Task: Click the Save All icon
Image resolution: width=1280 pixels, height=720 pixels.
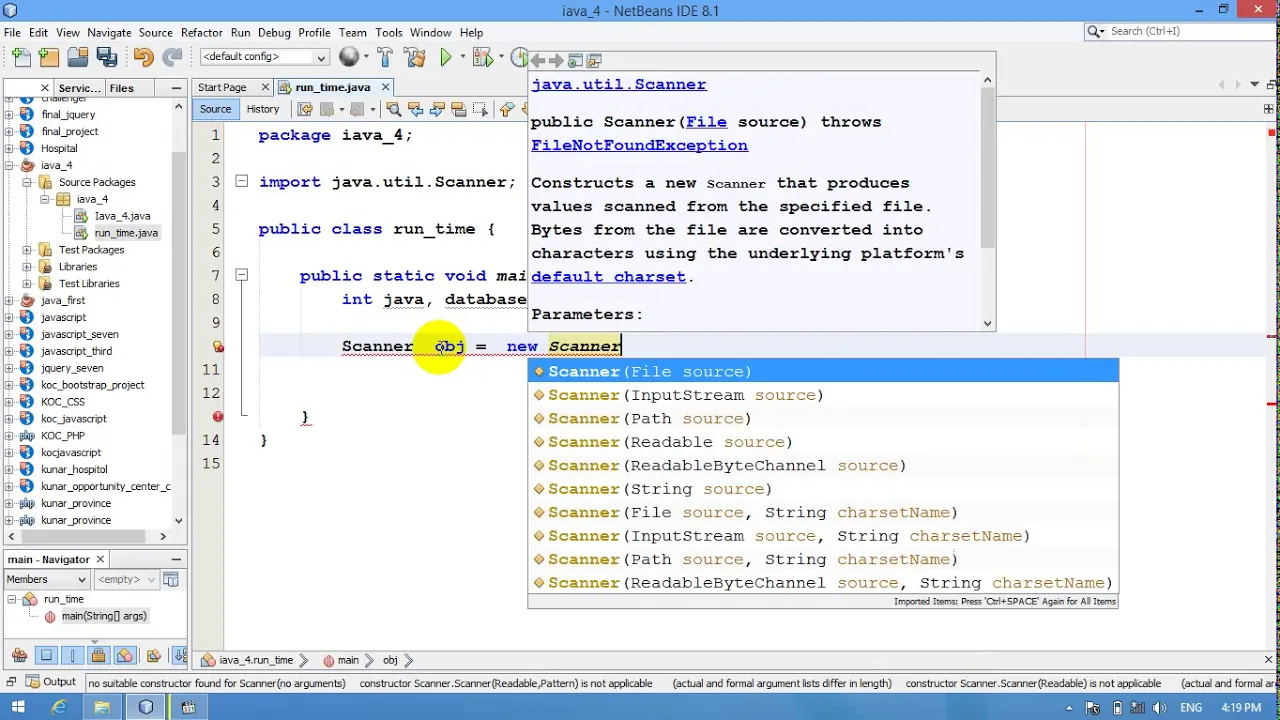Action: pyautogui.click(x=107, y=57)
